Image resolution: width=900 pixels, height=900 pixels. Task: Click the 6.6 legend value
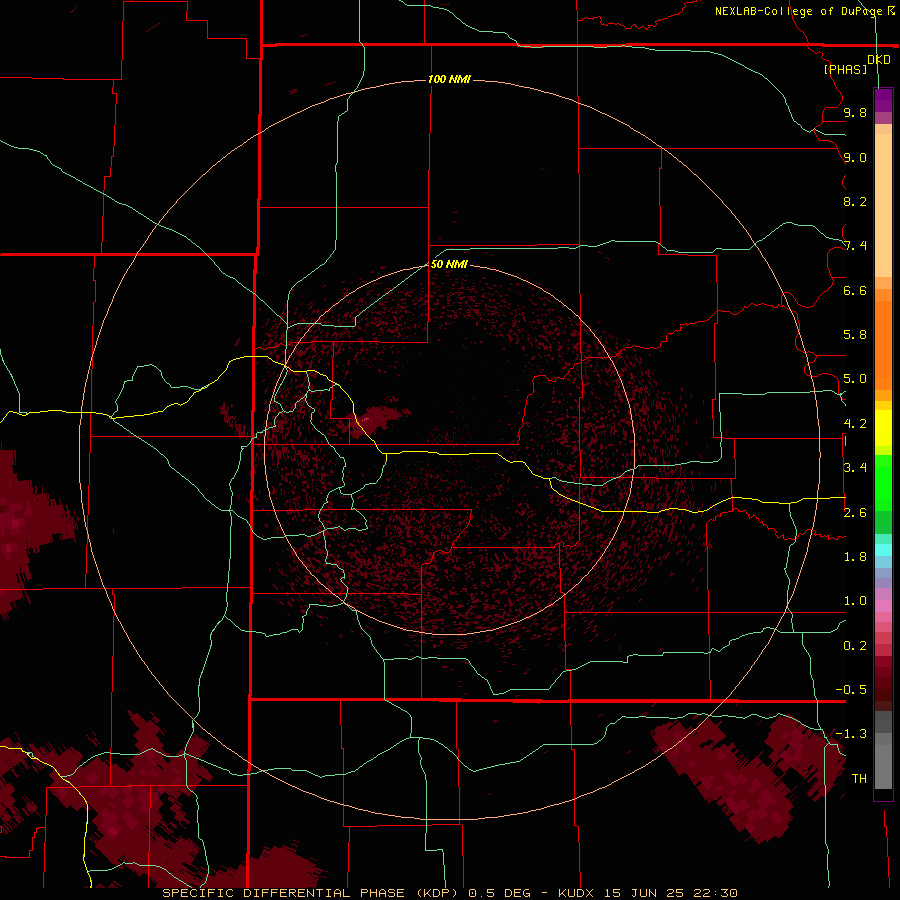coord(855,290)
